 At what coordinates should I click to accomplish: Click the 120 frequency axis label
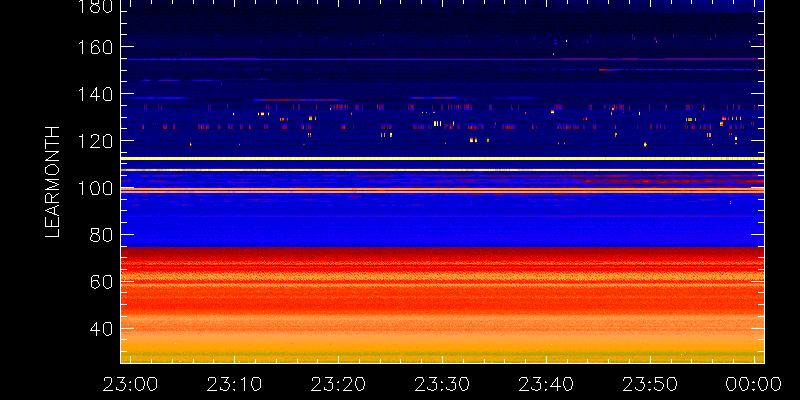[95, 141]
